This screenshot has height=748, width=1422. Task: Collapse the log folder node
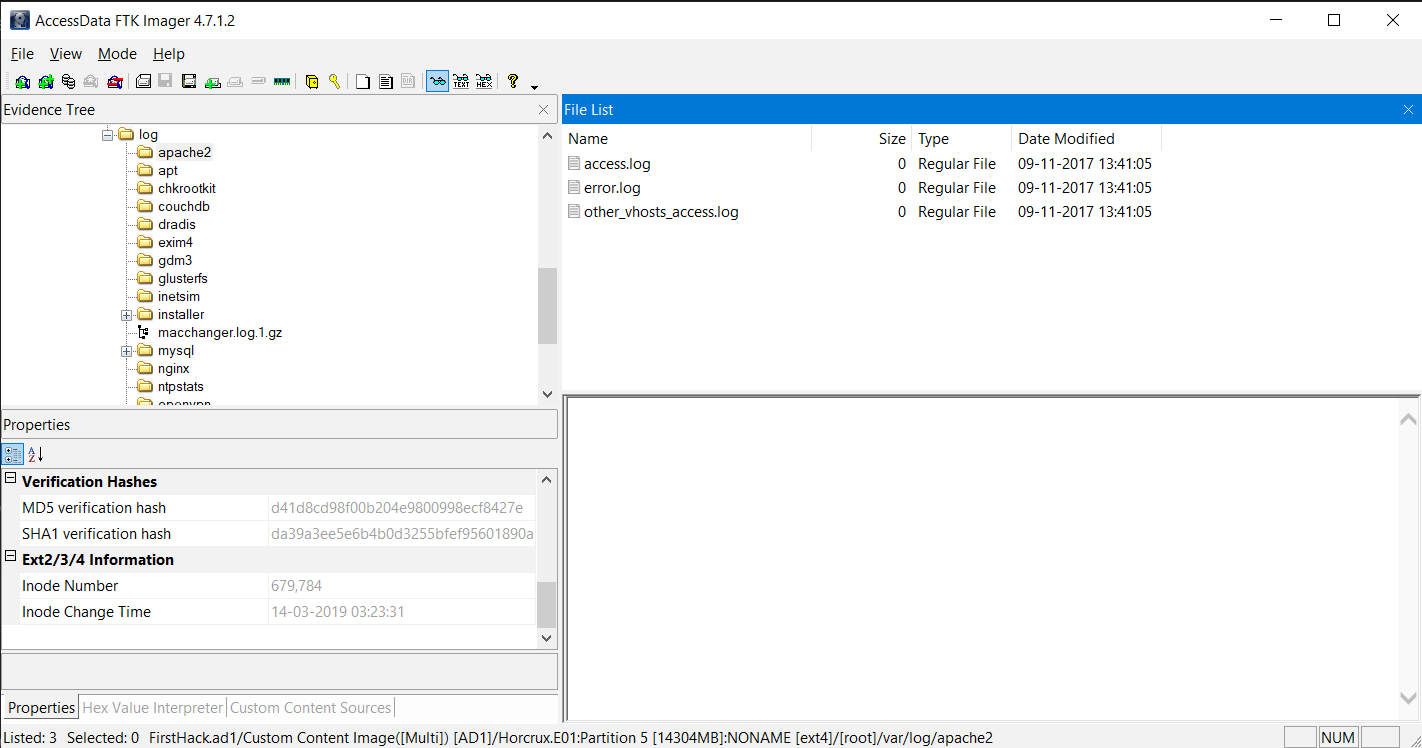[107, 134]
